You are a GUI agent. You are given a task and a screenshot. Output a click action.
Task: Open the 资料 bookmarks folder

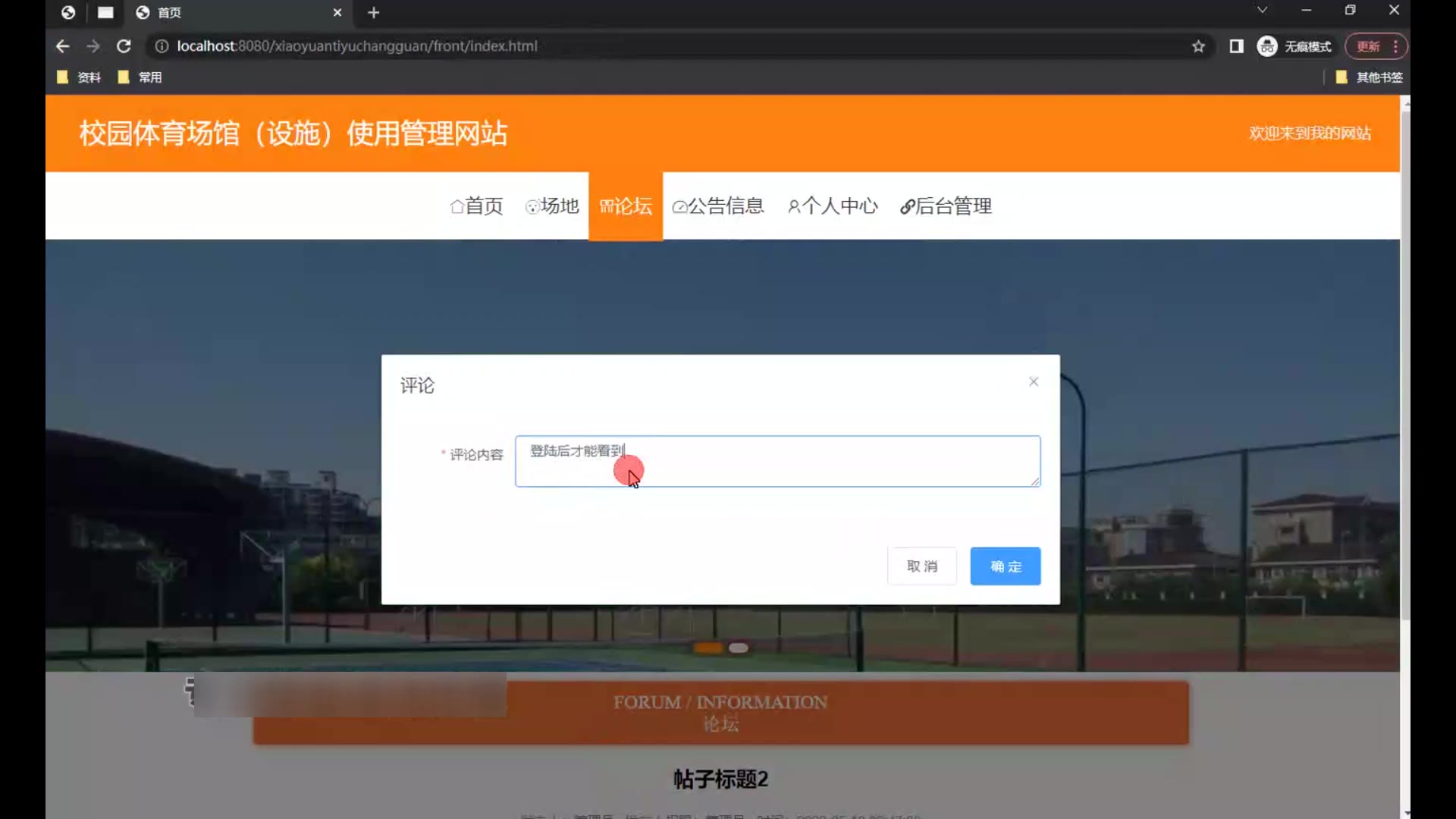coord(79,77)
